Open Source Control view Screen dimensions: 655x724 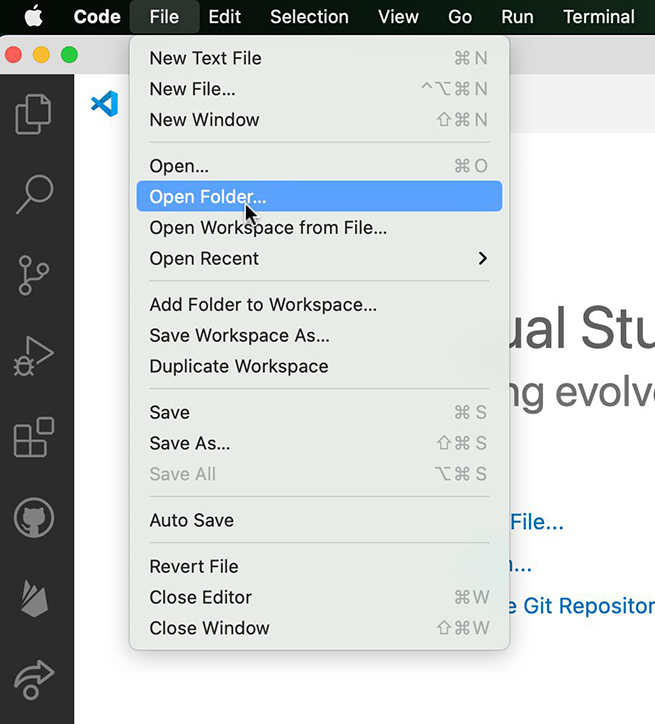(33, 275)
